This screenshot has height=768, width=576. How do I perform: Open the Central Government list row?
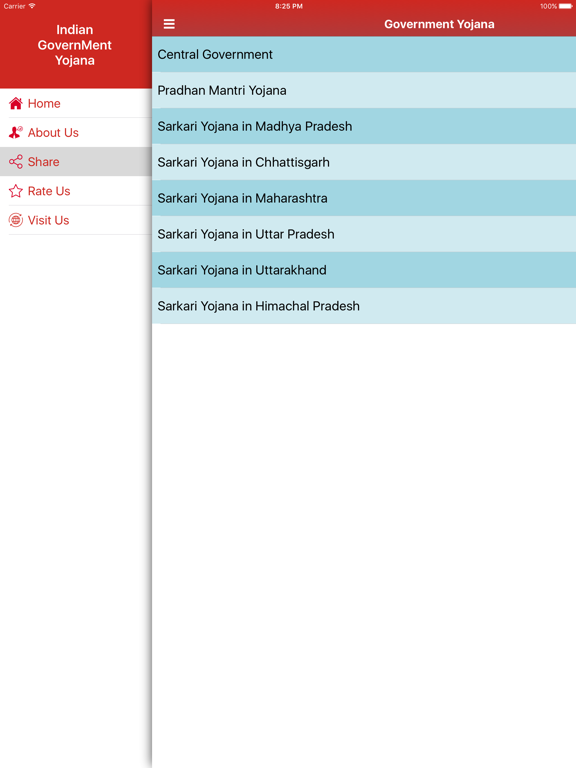pos(364,54)
